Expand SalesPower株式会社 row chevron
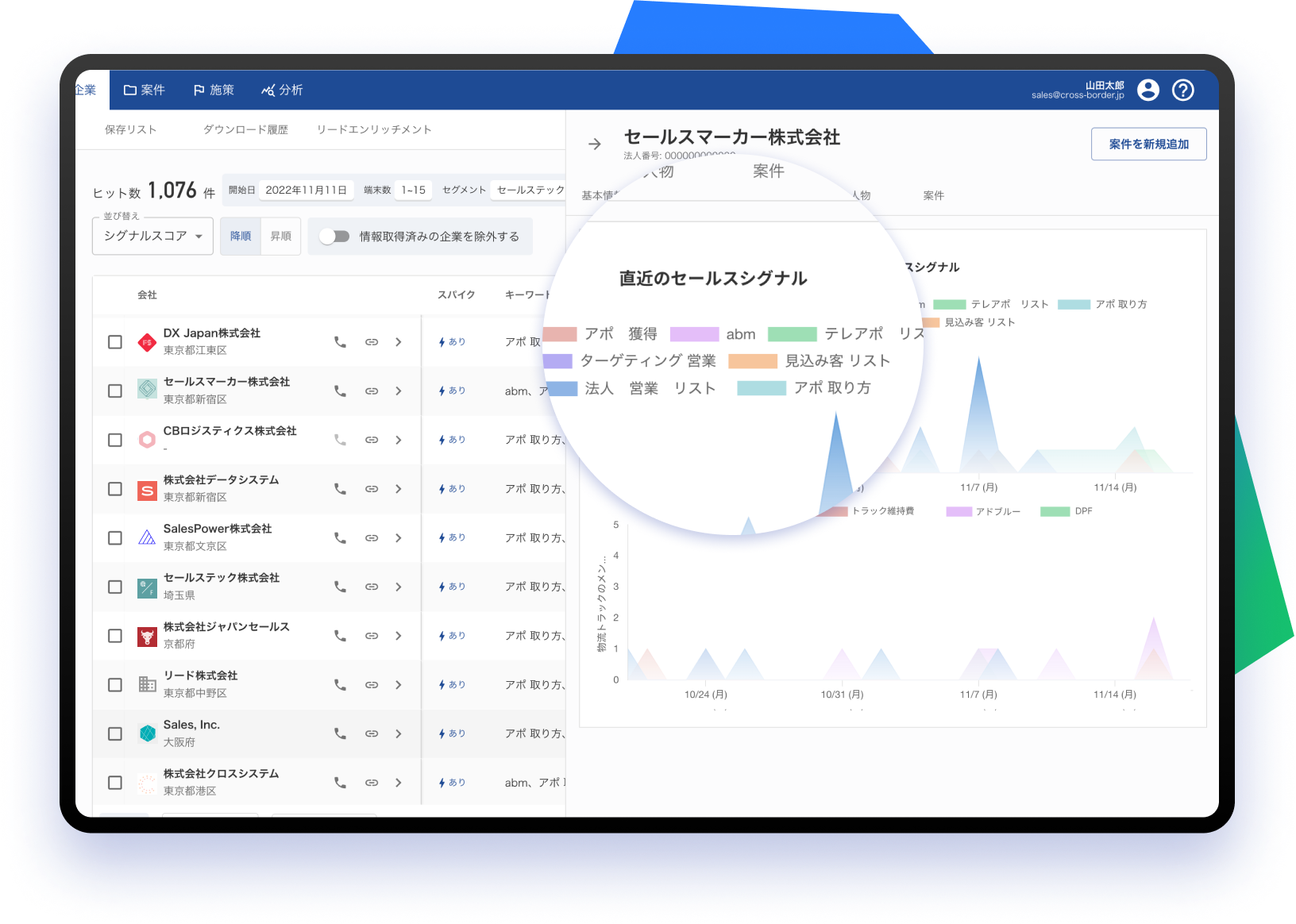 coord(399,538)
